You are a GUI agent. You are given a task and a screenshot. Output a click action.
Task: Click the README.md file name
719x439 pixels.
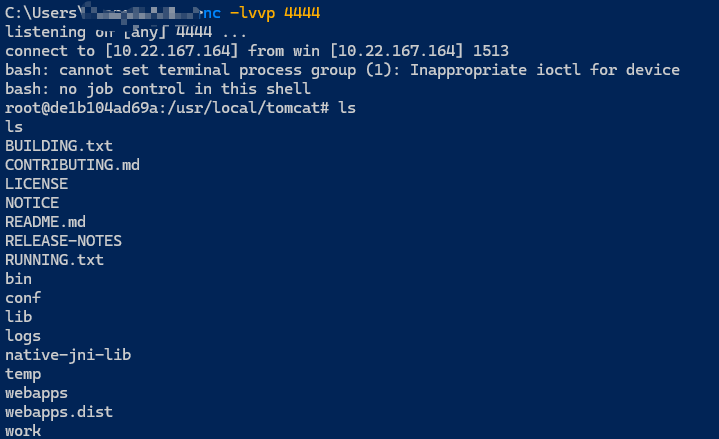click(x=45, y=222)
